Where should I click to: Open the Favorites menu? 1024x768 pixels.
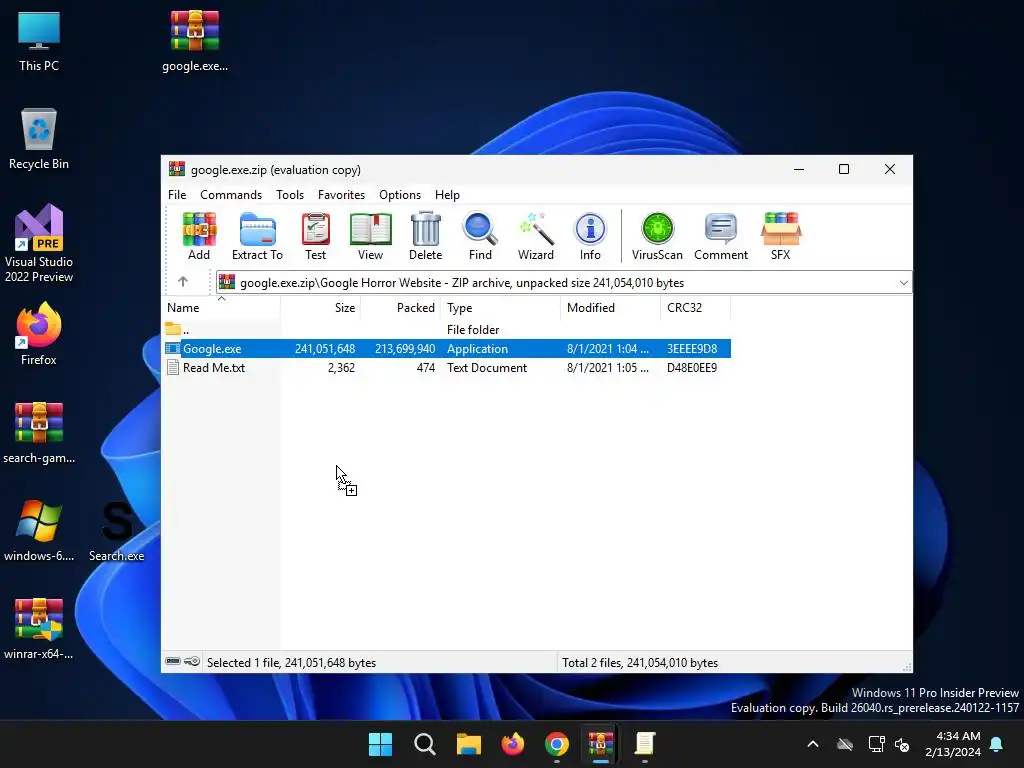pyautogui.click(x=342, y=195)
